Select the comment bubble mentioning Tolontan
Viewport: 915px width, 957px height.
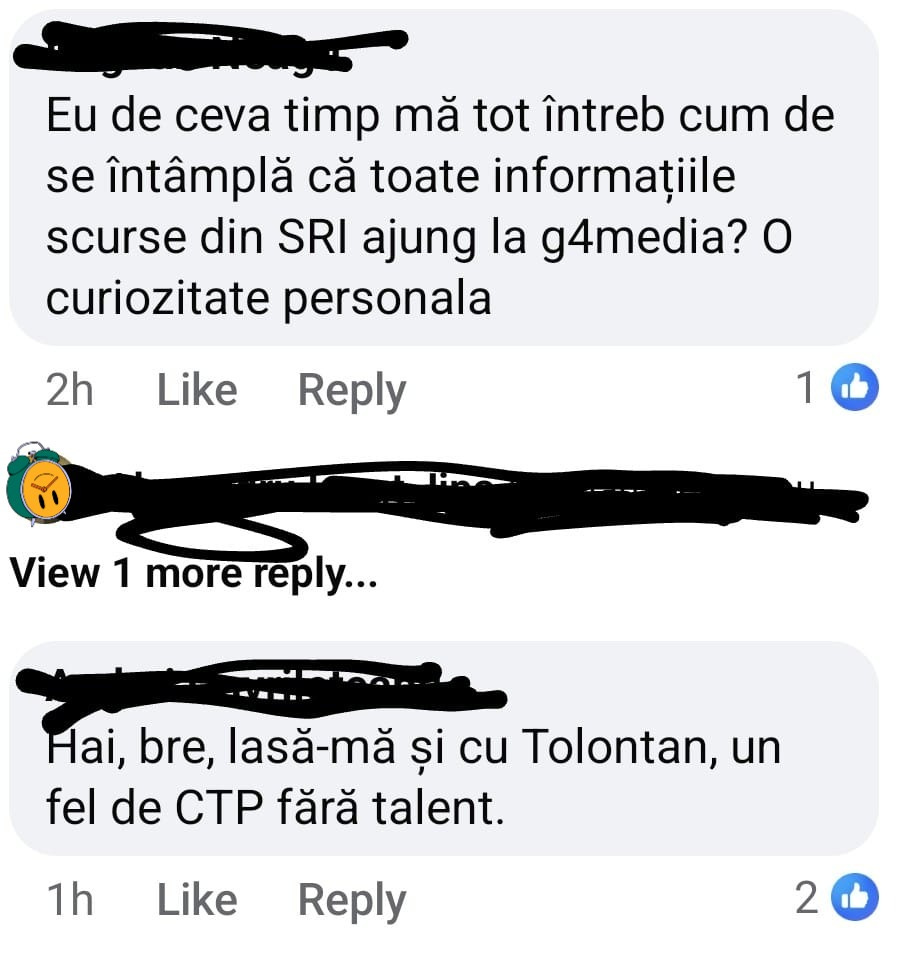pos(444,748)
